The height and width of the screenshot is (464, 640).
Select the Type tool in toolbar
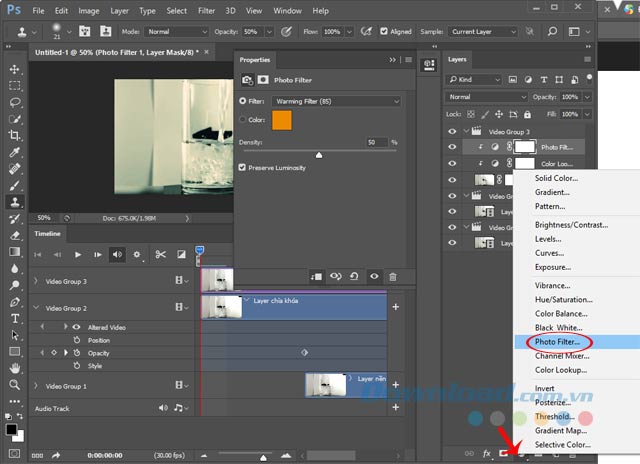coord(15,318)
